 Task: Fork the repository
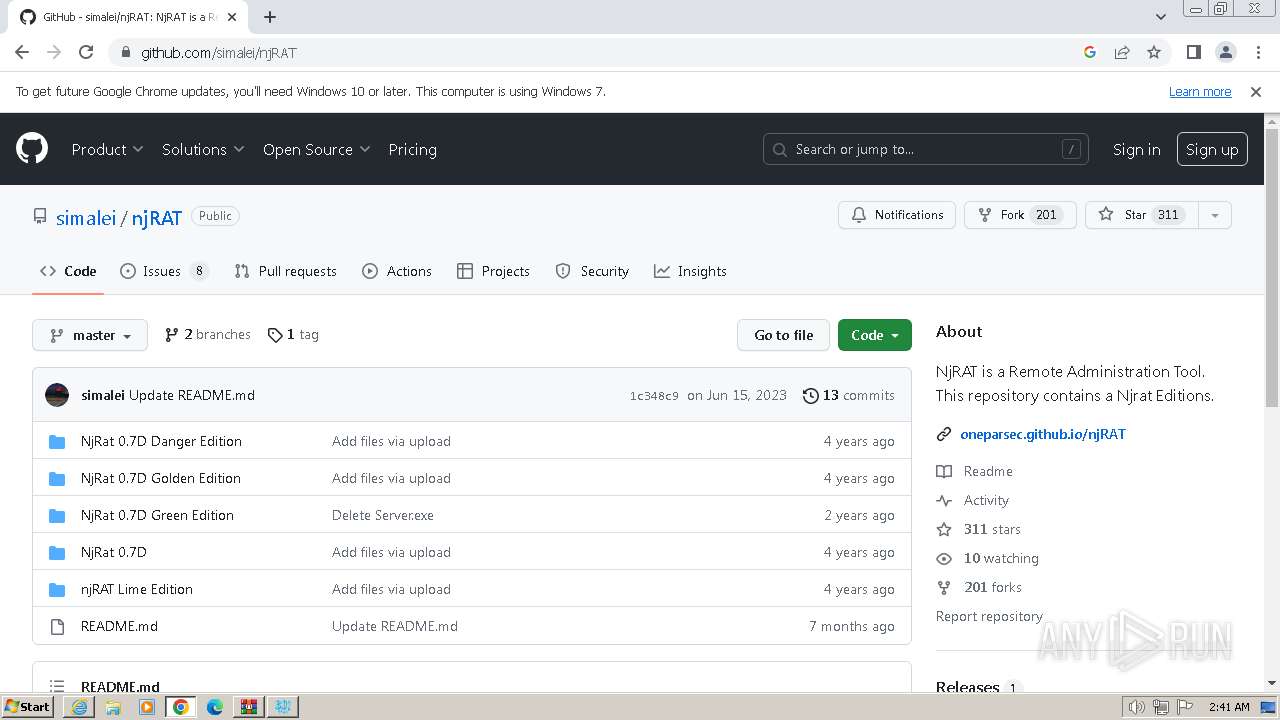click(x=1020, y=215)
